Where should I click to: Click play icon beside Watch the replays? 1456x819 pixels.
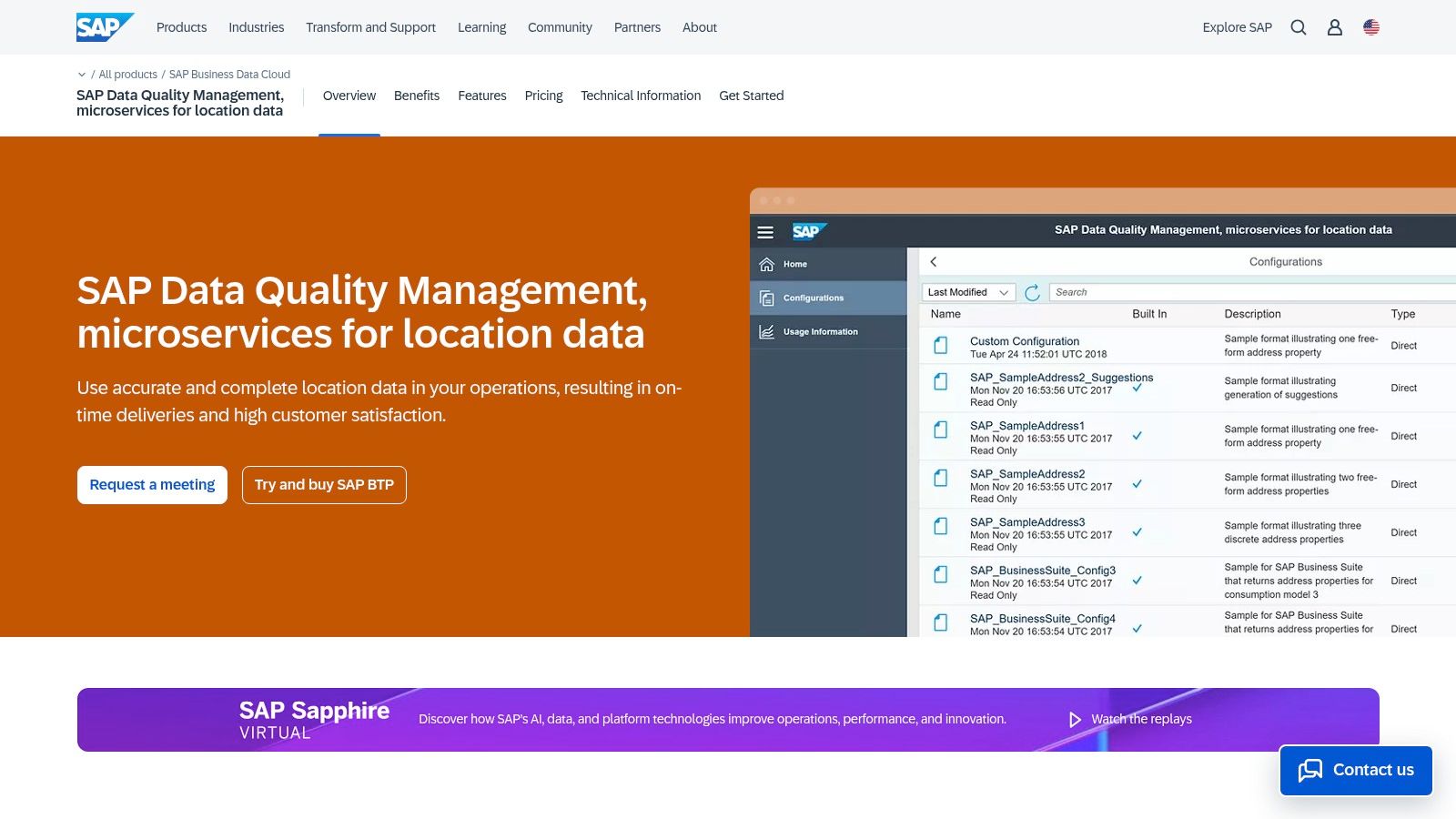(x=1075, y=720)
